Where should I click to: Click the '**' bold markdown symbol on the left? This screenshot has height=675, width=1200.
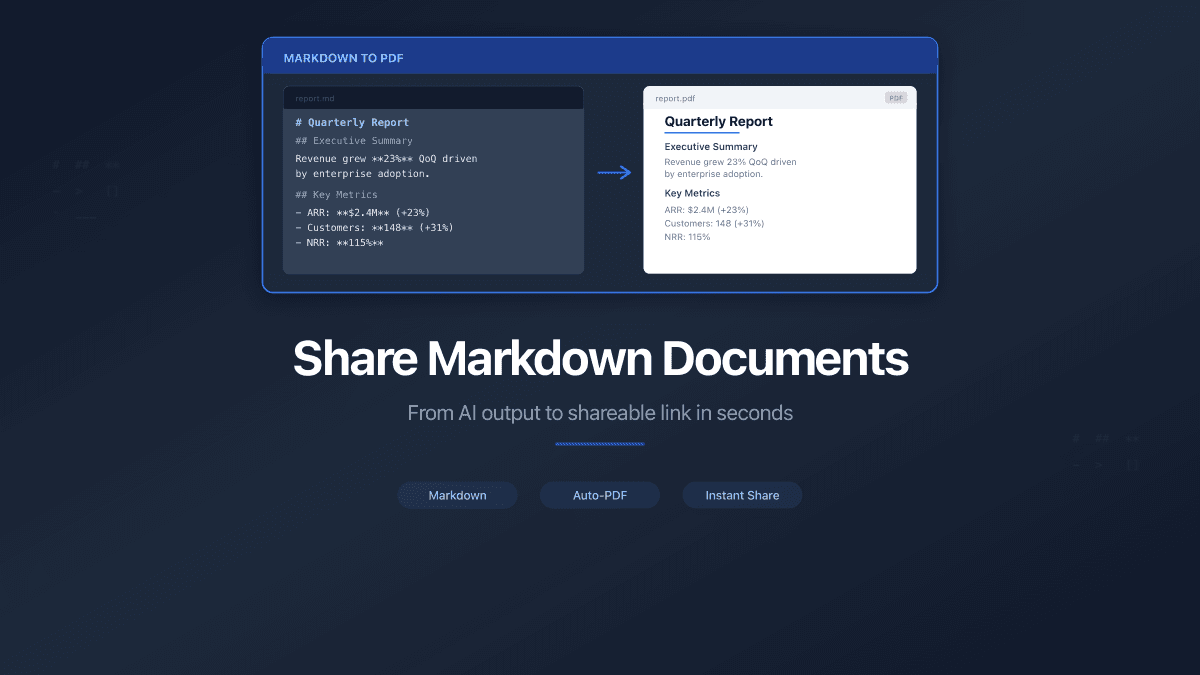112,165
